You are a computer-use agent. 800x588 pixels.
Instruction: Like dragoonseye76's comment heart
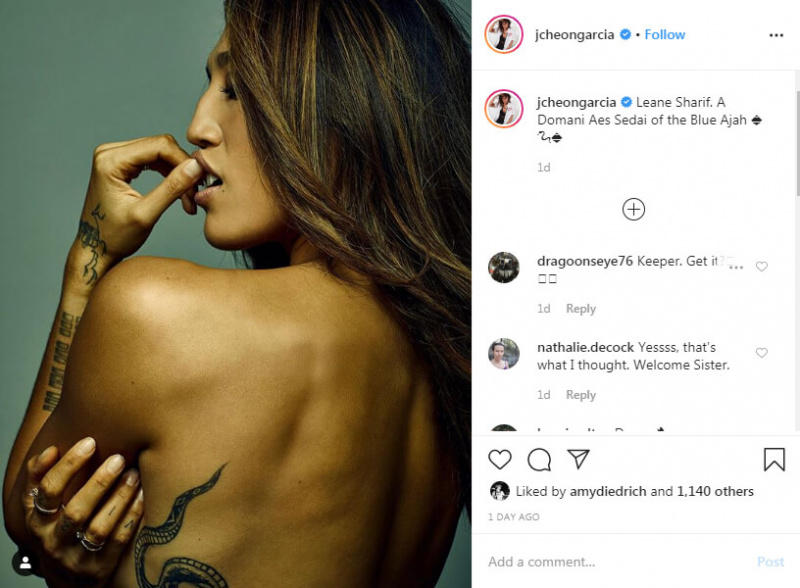761,266
